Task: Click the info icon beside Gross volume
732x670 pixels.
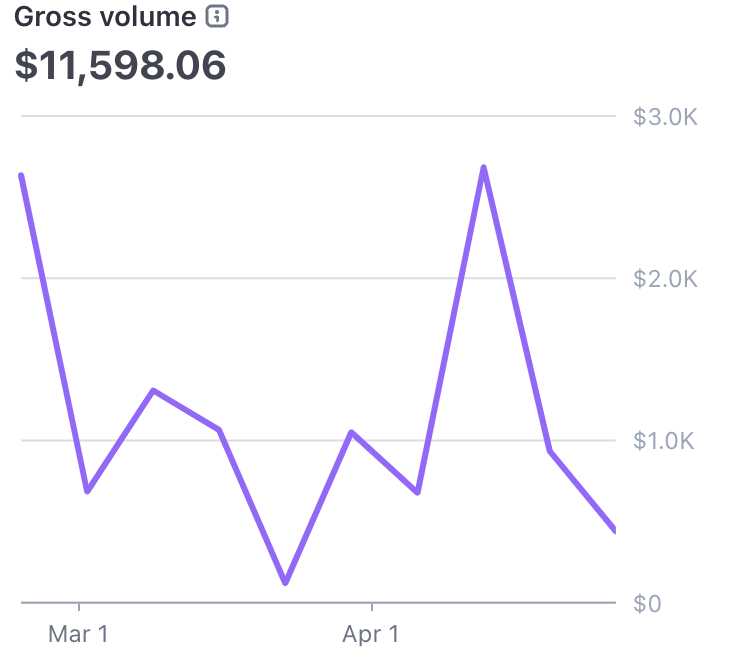Action: coord(215,17)
